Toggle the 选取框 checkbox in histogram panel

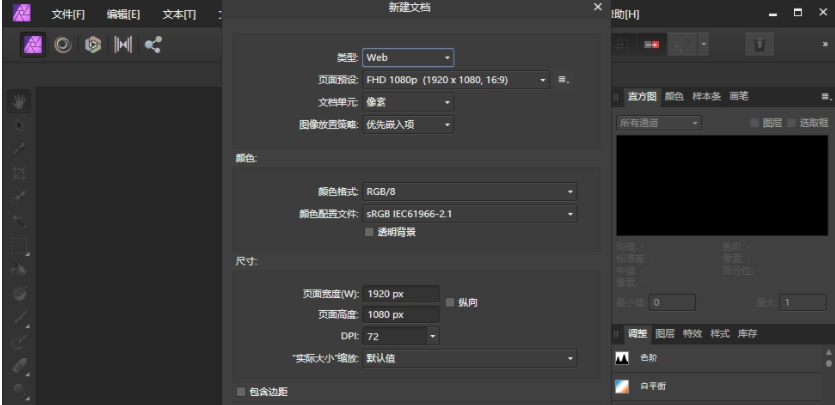coord(791,123)
